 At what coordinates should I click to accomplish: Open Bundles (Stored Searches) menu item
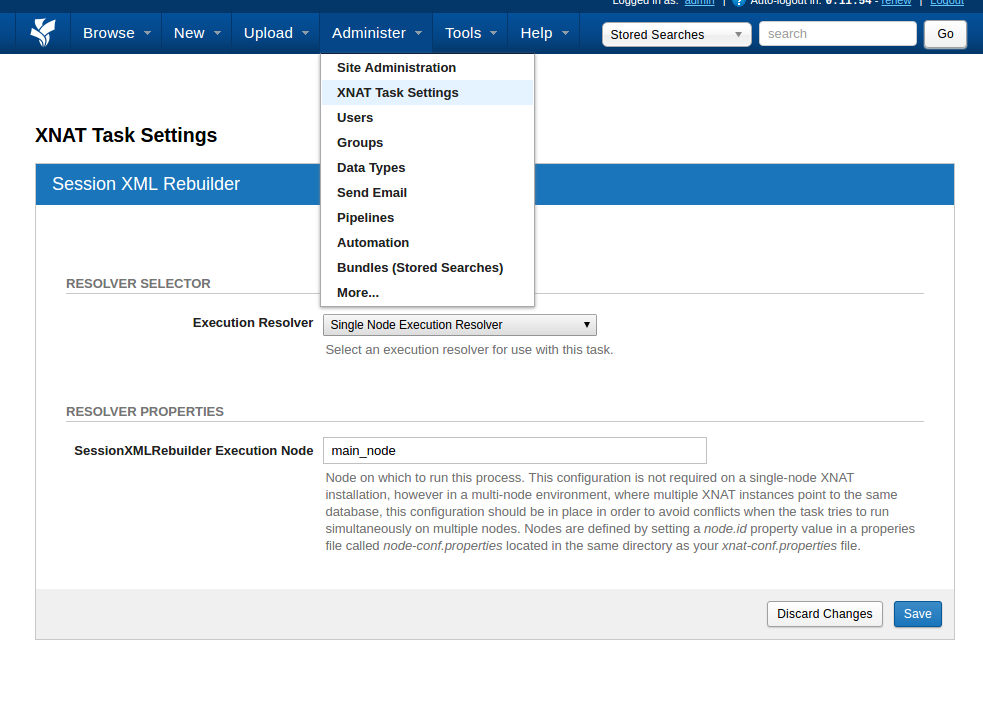(420, 268)
